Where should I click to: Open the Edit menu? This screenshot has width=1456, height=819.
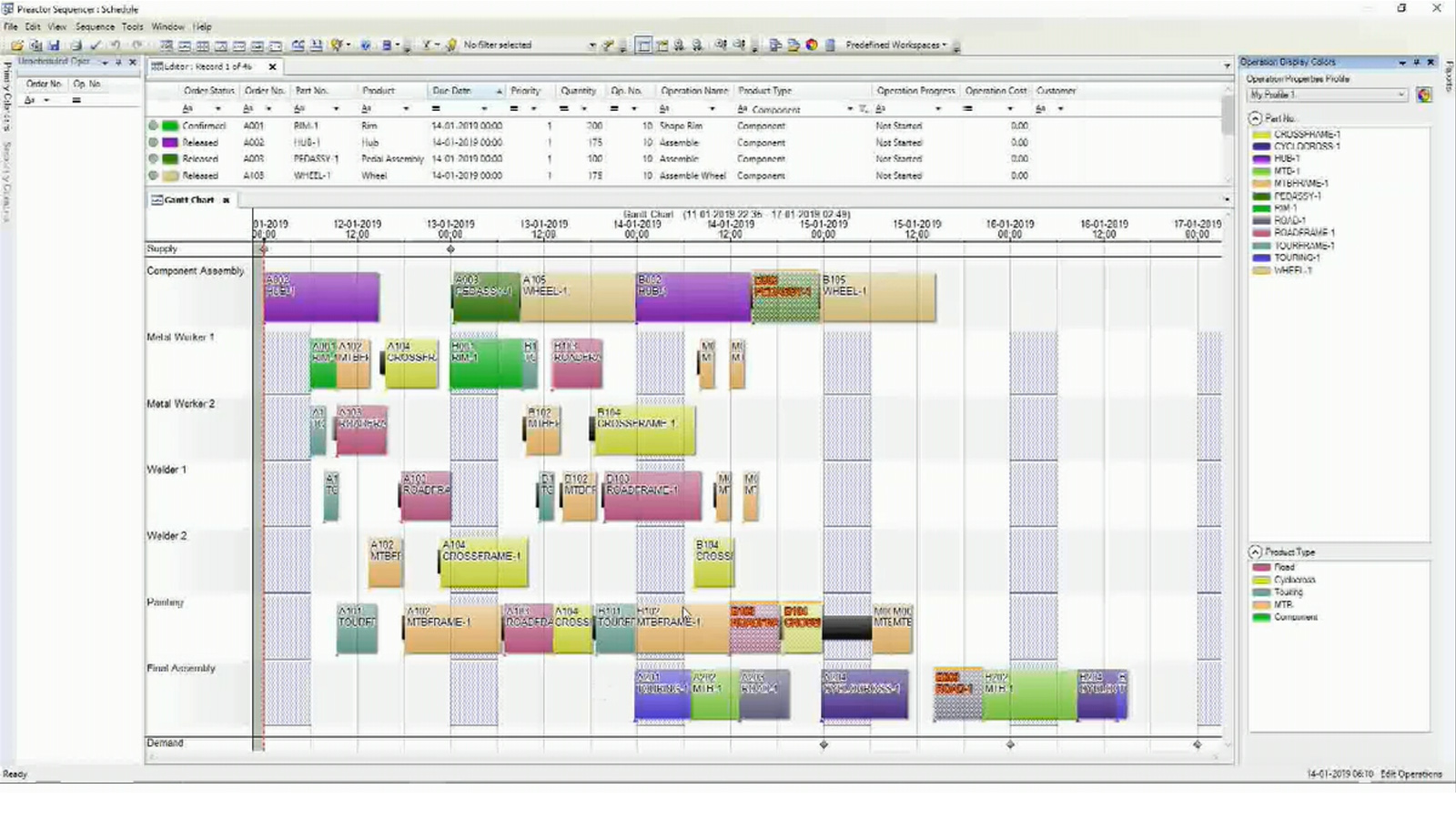[33, 26]
